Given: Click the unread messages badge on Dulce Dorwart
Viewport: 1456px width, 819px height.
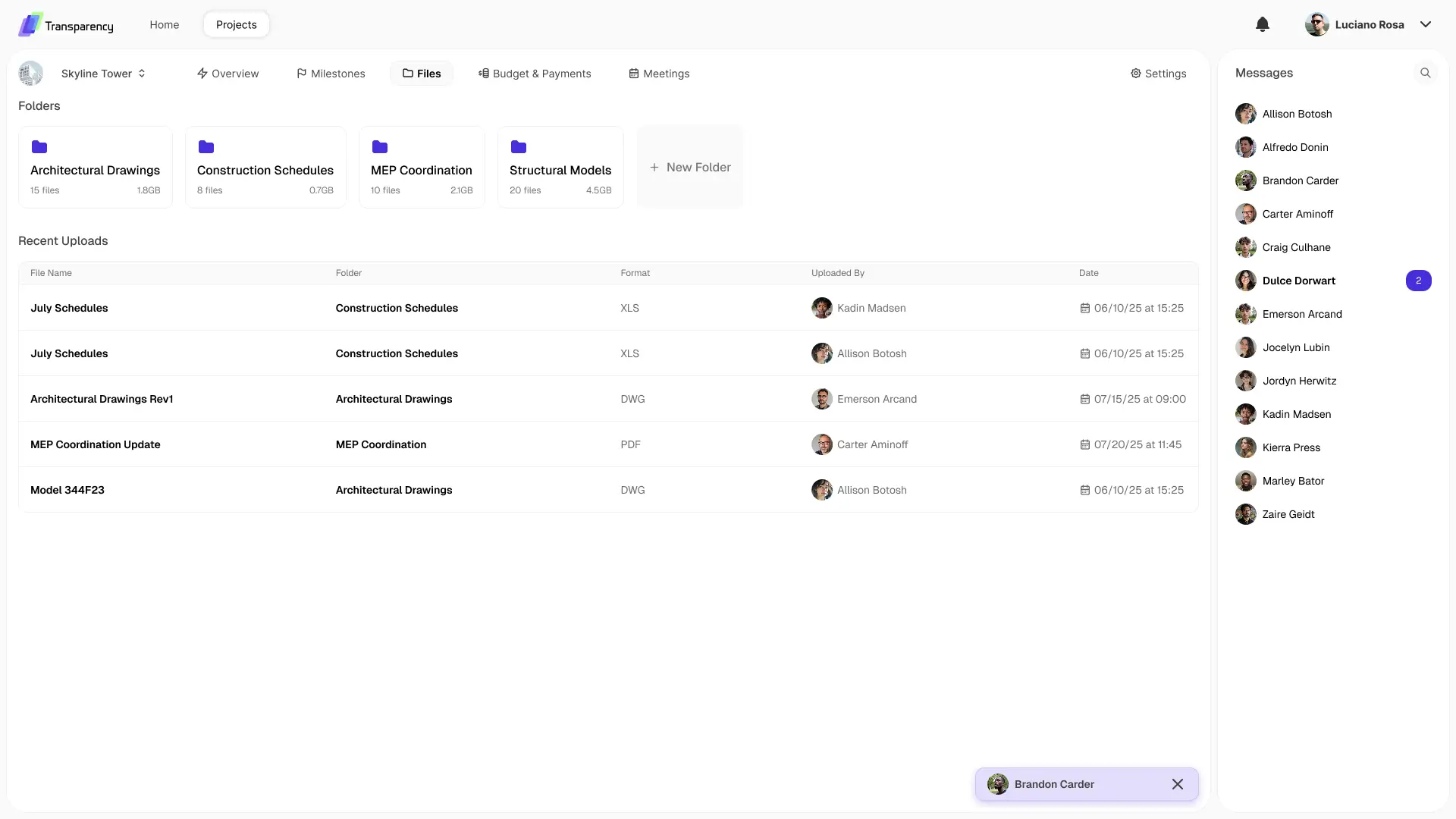Looking at the screenshot, I should 1419,281.
